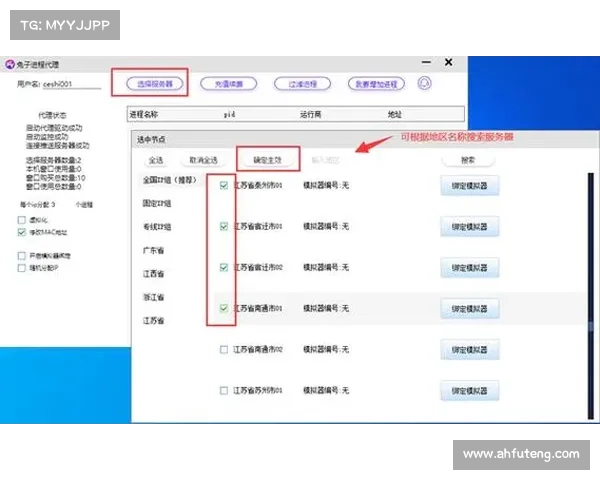Check node 江苏省南通市02
Viewport: 600px width, 480px height.
click(x=224, y=349)
